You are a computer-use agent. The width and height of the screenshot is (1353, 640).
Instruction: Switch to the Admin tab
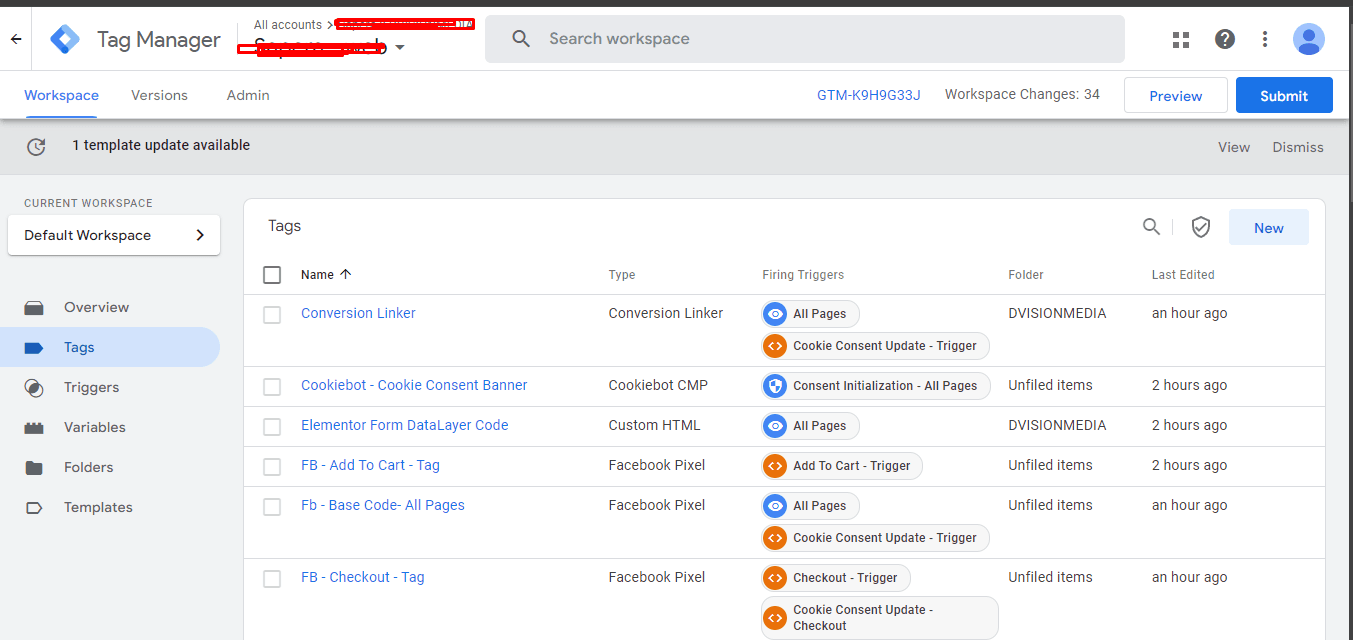coord(248,95)
